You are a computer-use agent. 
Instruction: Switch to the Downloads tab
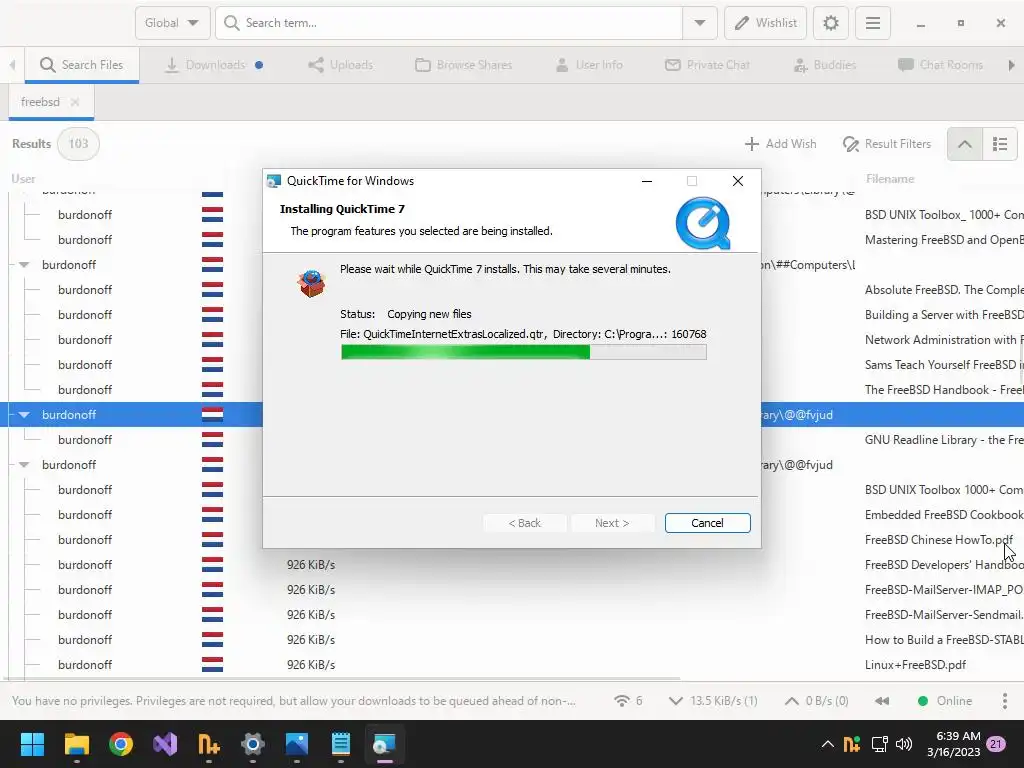tap(214, 65)
